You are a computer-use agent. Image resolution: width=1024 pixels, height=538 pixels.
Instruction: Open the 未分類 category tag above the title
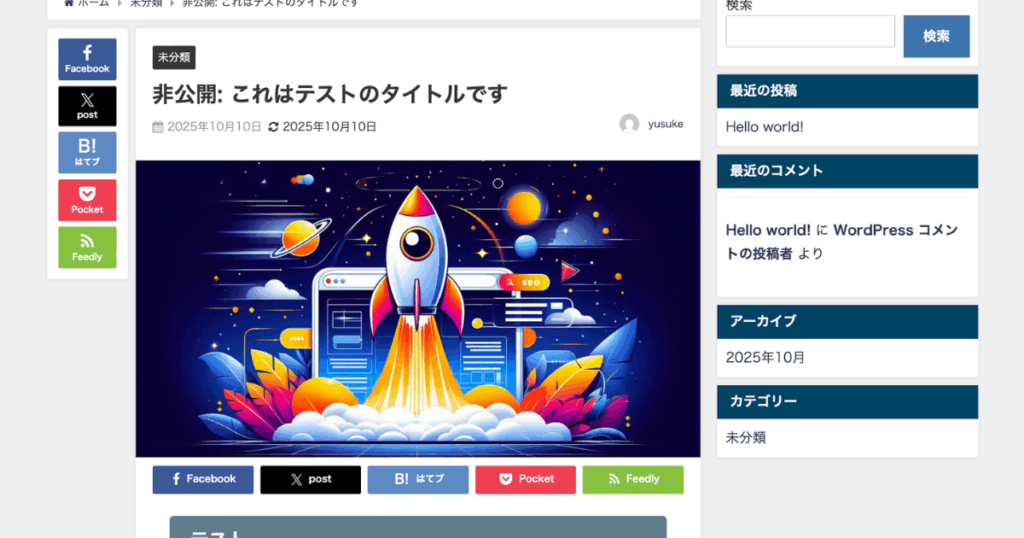[174, 57]
